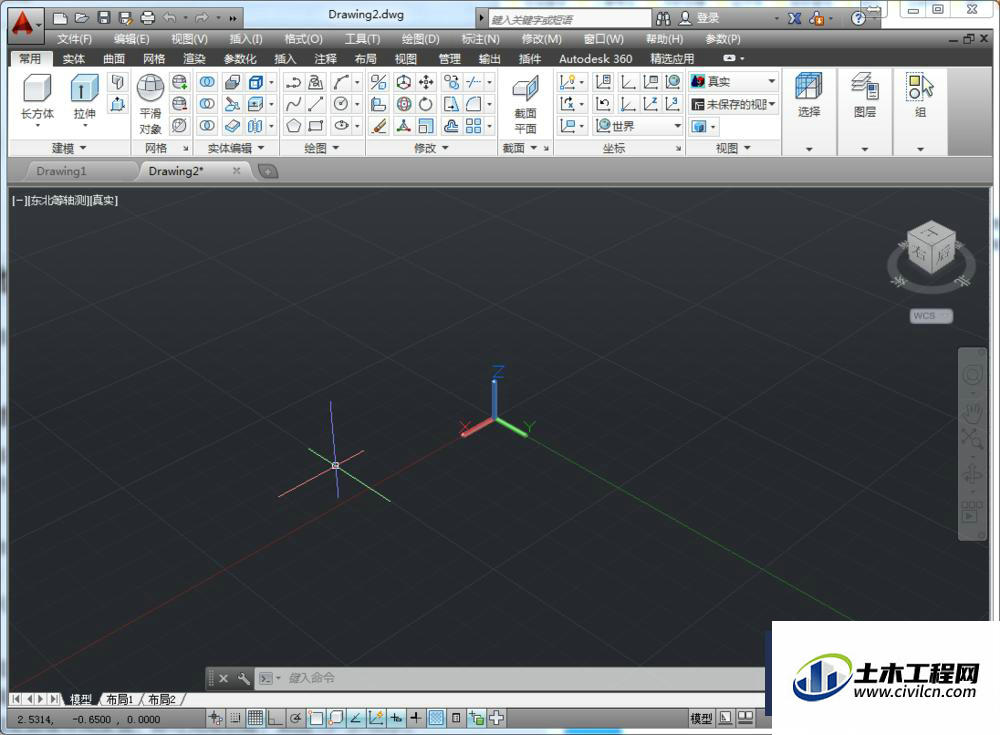This screenshot has width=1000, height=735.
Task: Click the 截面平面 section plane button
Action: pyautogui.click(x=526, y=104)
